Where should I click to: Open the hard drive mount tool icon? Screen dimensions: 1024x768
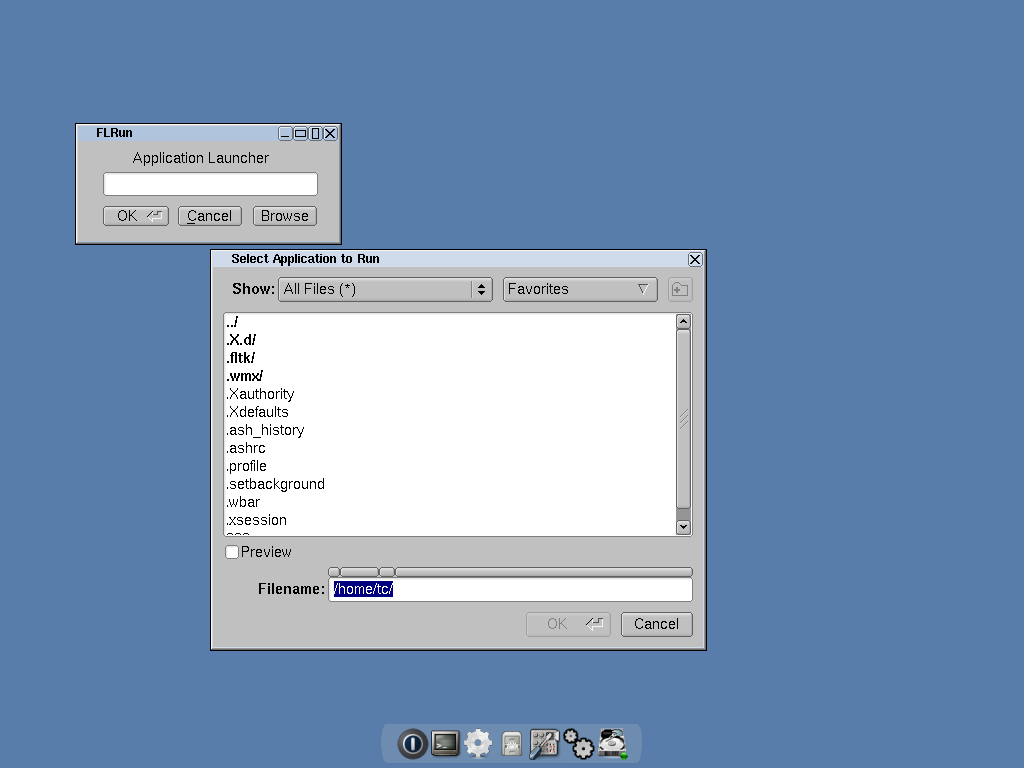(x=612, y=744)
